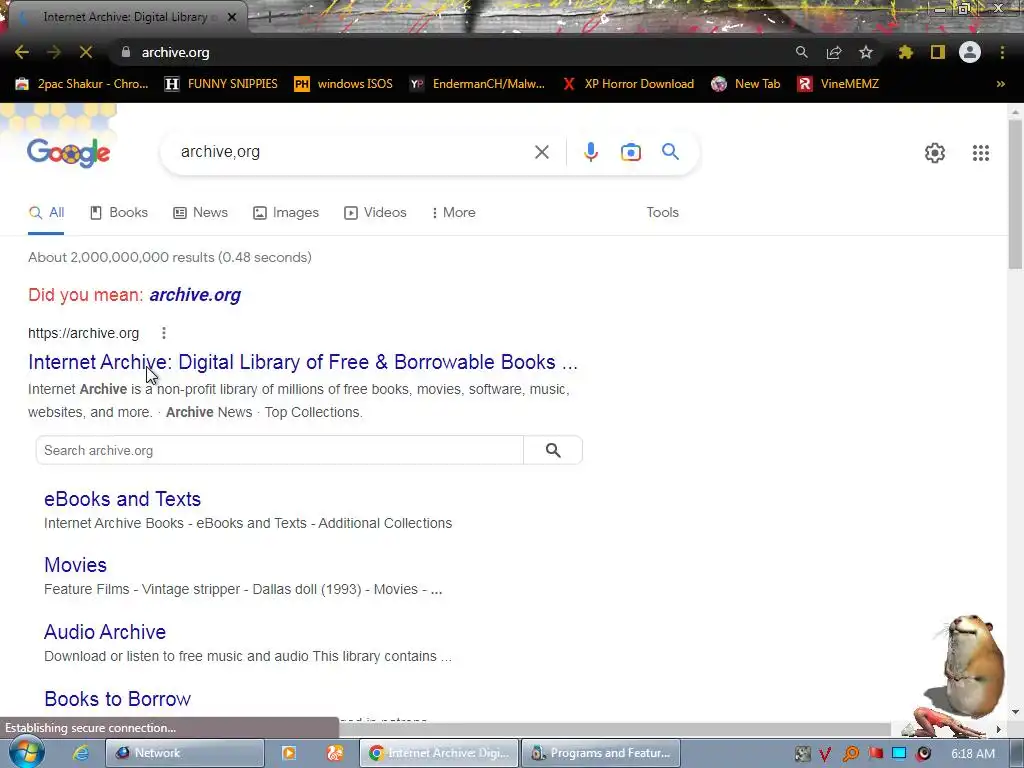The image size is (1024, 768).
Task: Open the XP Horror Download bookmark
Action: tap(628, 84)
